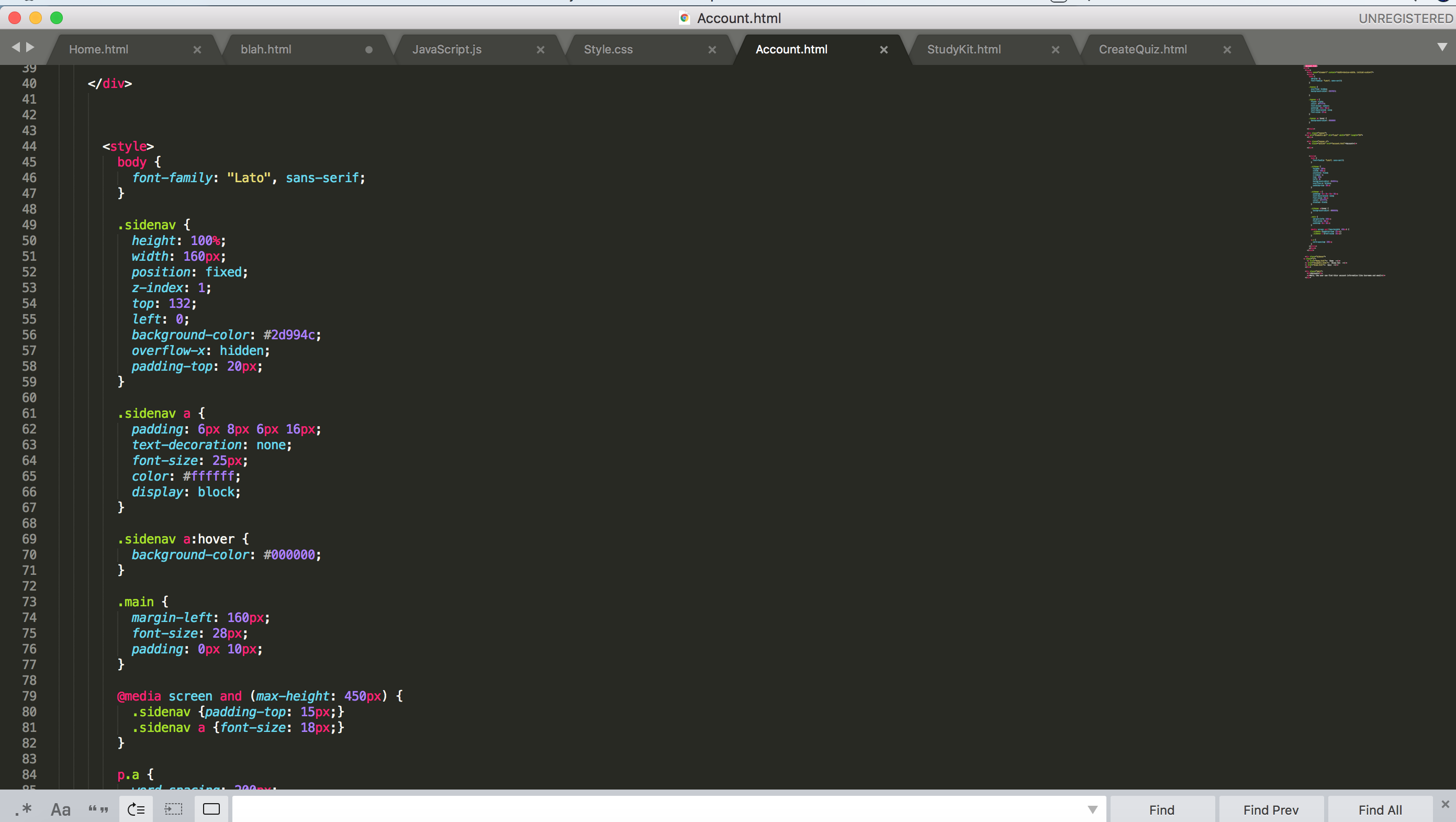Screen dimensions: 1456x822
Task: Toggle case sensitive Aa option
Action: (x=61, y=809)
